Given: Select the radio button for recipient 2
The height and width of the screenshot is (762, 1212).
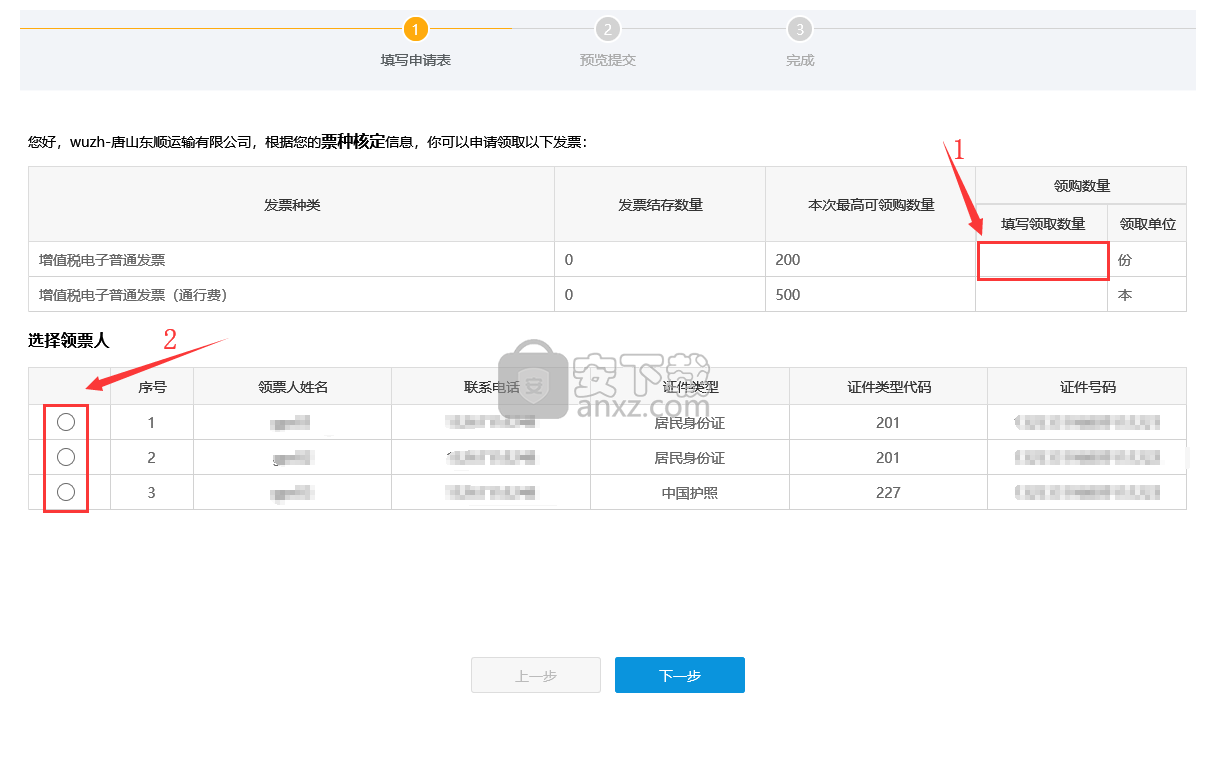Looking at the screenshot, I should coord(66,457).
